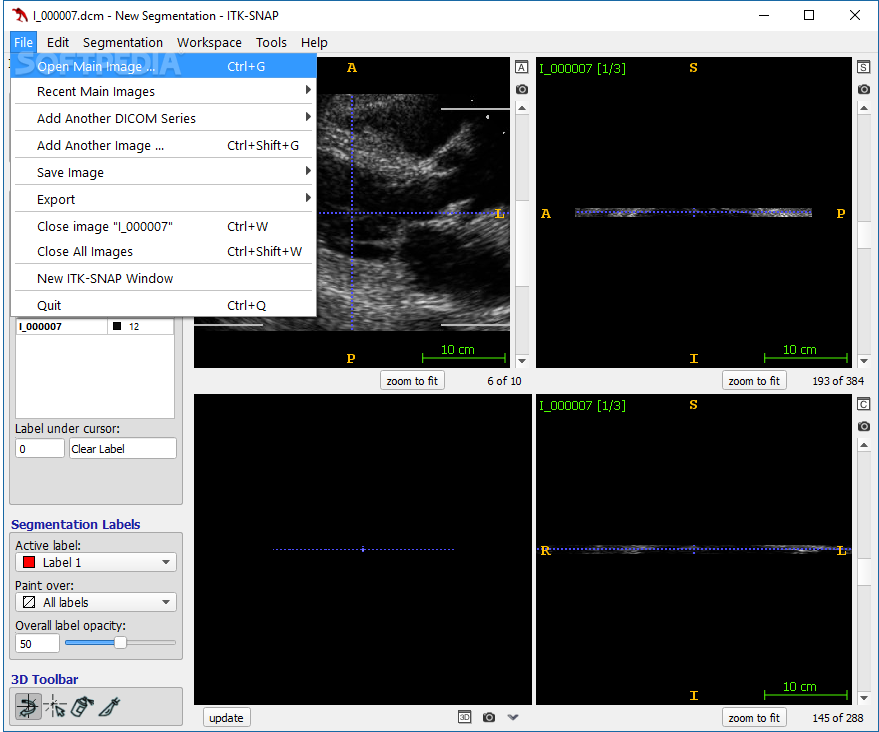Select the I_000007 row in layer table

coord(95,326)
